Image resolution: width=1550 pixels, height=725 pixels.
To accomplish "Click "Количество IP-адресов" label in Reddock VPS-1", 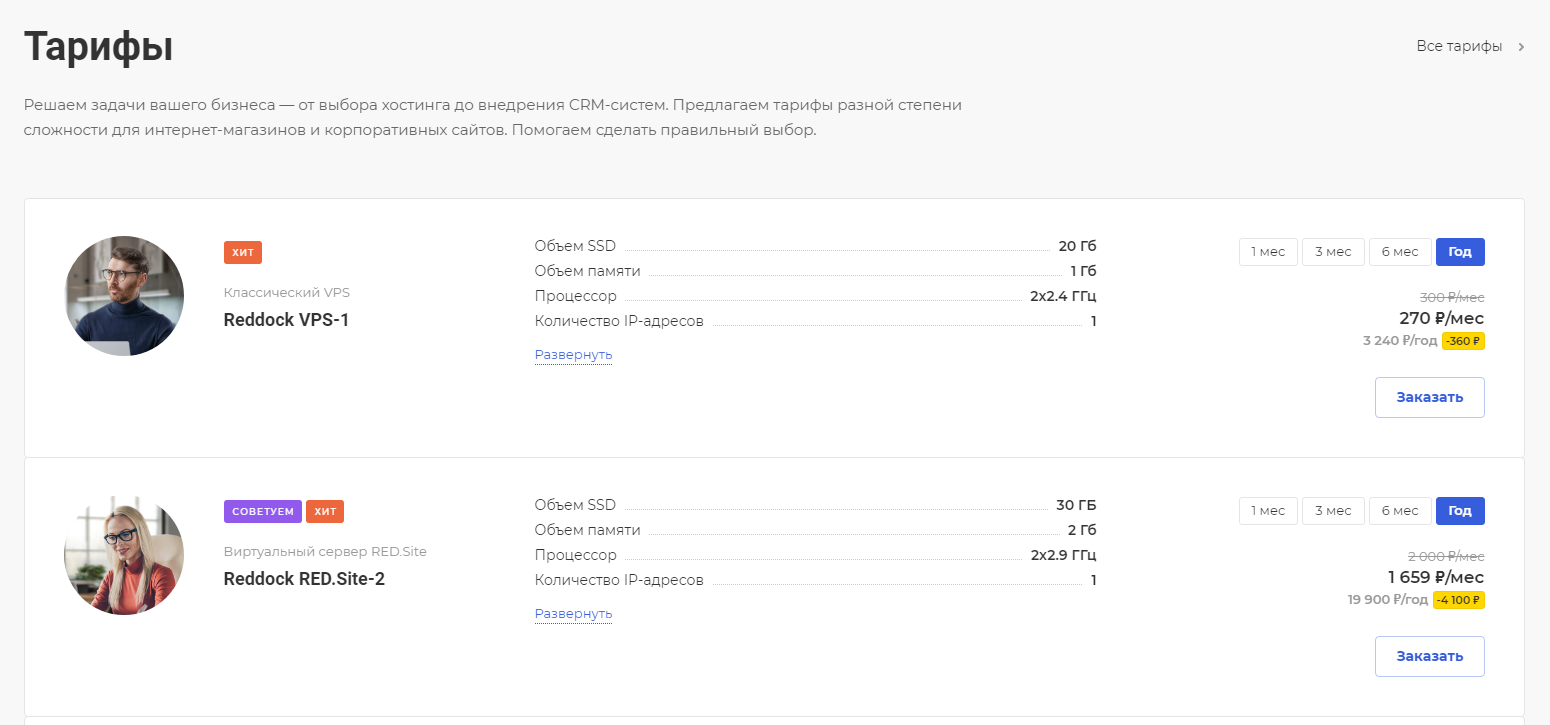I will [620, 321].
